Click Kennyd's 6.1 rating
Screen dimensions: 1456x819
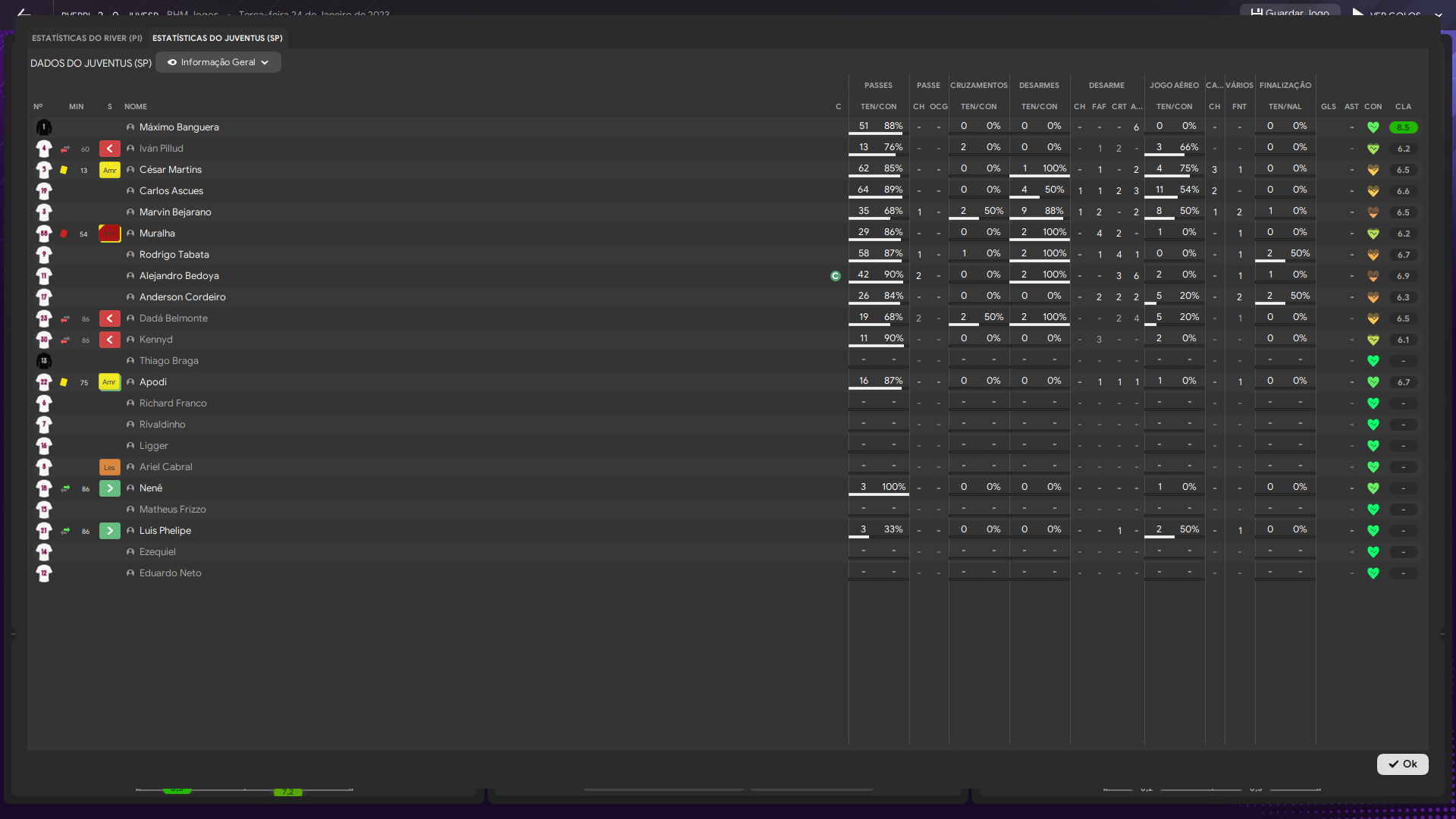[1403, 340]
